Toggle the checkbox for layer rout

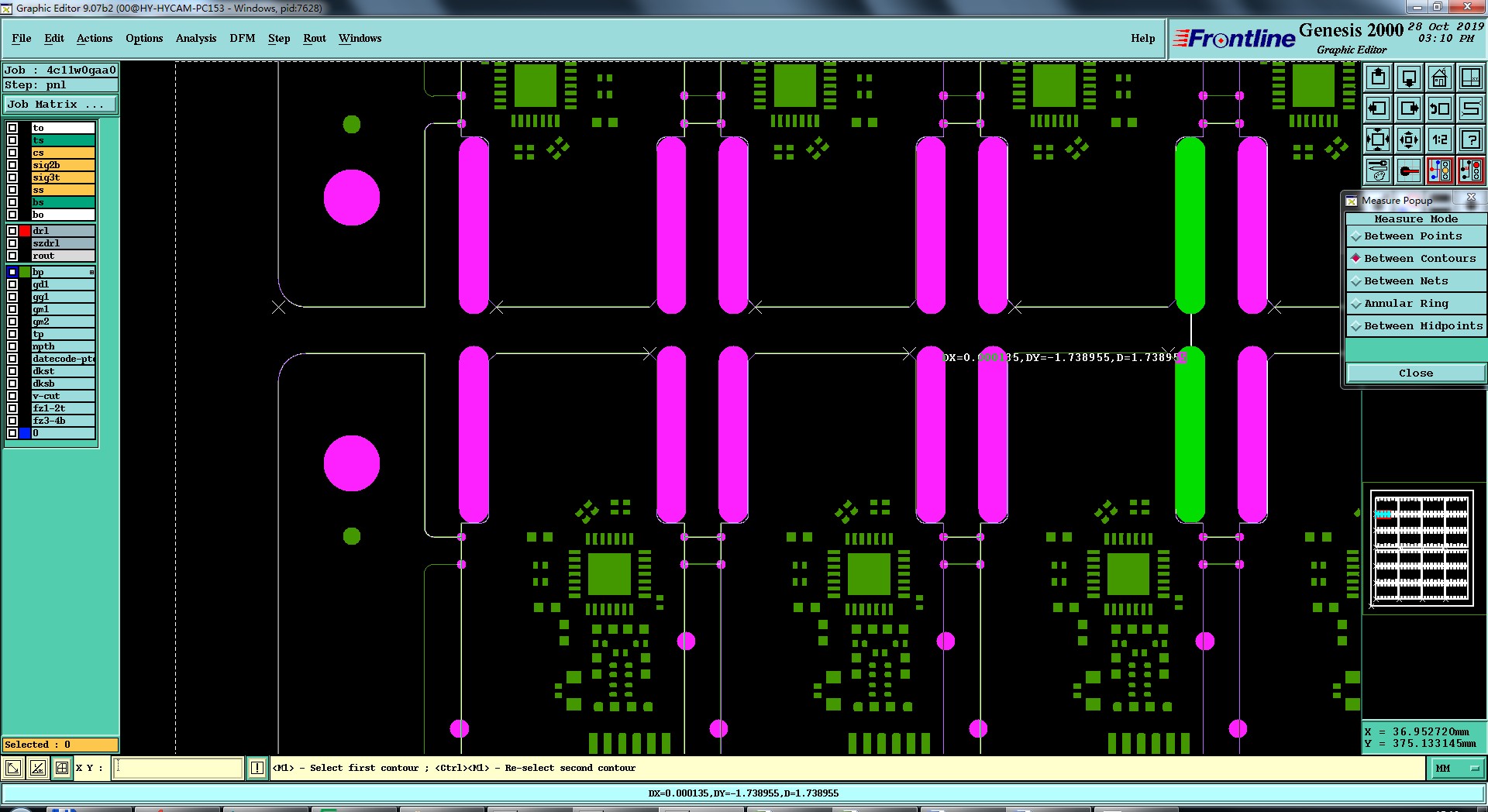(x=12, y=256)
